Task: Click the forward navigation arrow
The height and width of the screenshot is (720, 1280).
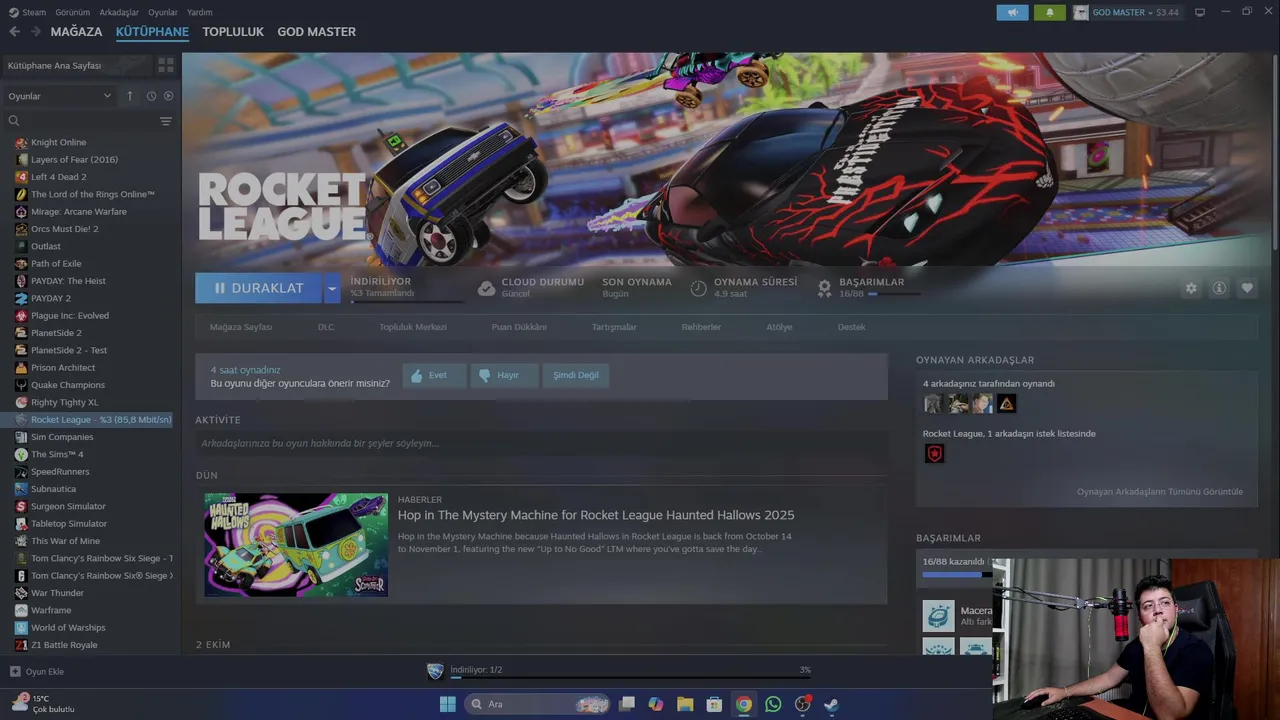Action: (x=36, y=32)
